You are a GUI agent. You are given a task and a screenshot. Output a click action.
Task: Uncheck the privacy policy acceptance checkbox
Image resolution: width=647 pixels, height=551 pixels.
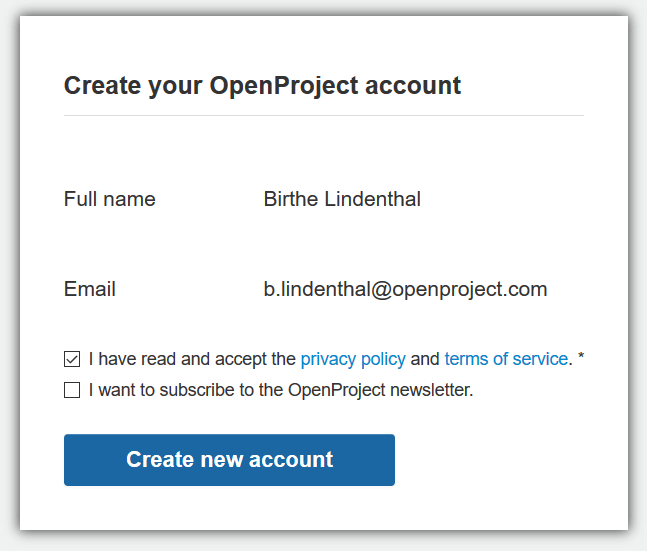tap(72, 359)
